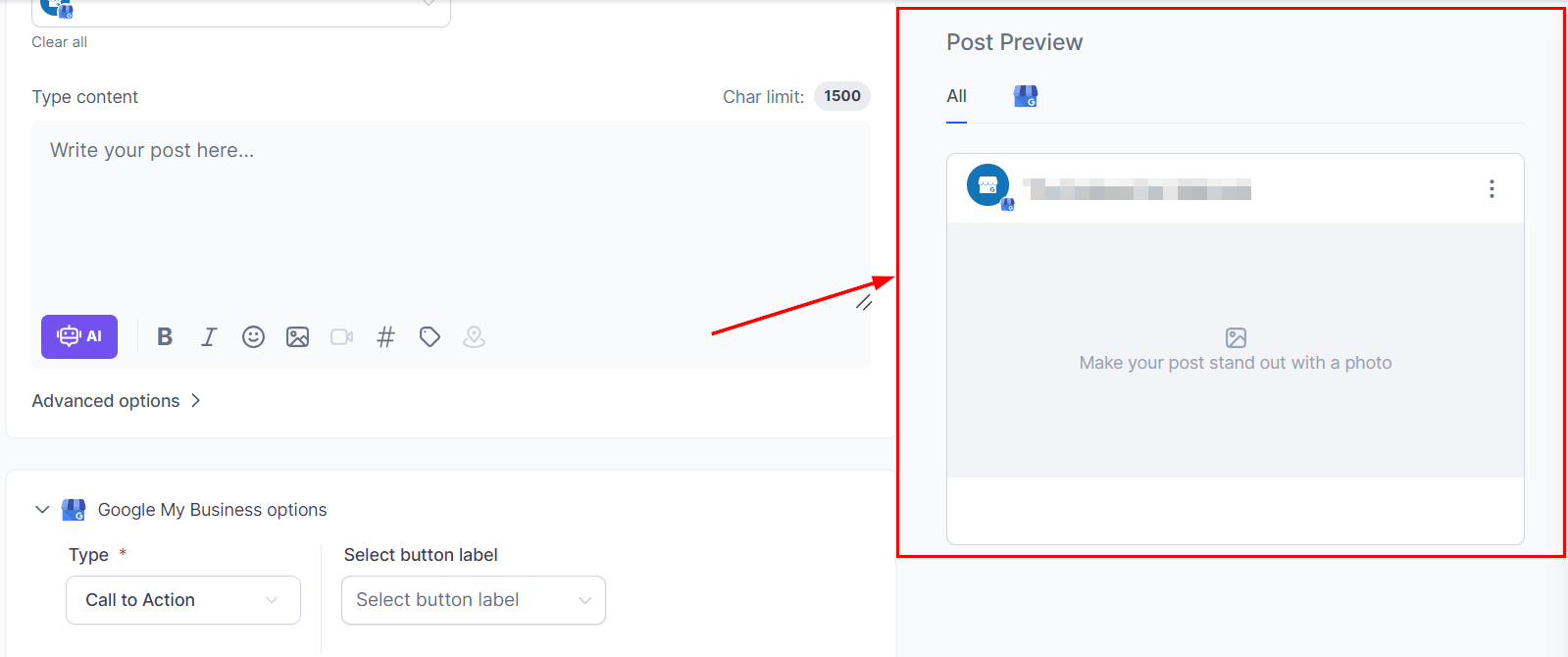This screenshot has width=1568, height=657.
Task: Switch to the All preview tab
Action: click(x=957, y=96)
